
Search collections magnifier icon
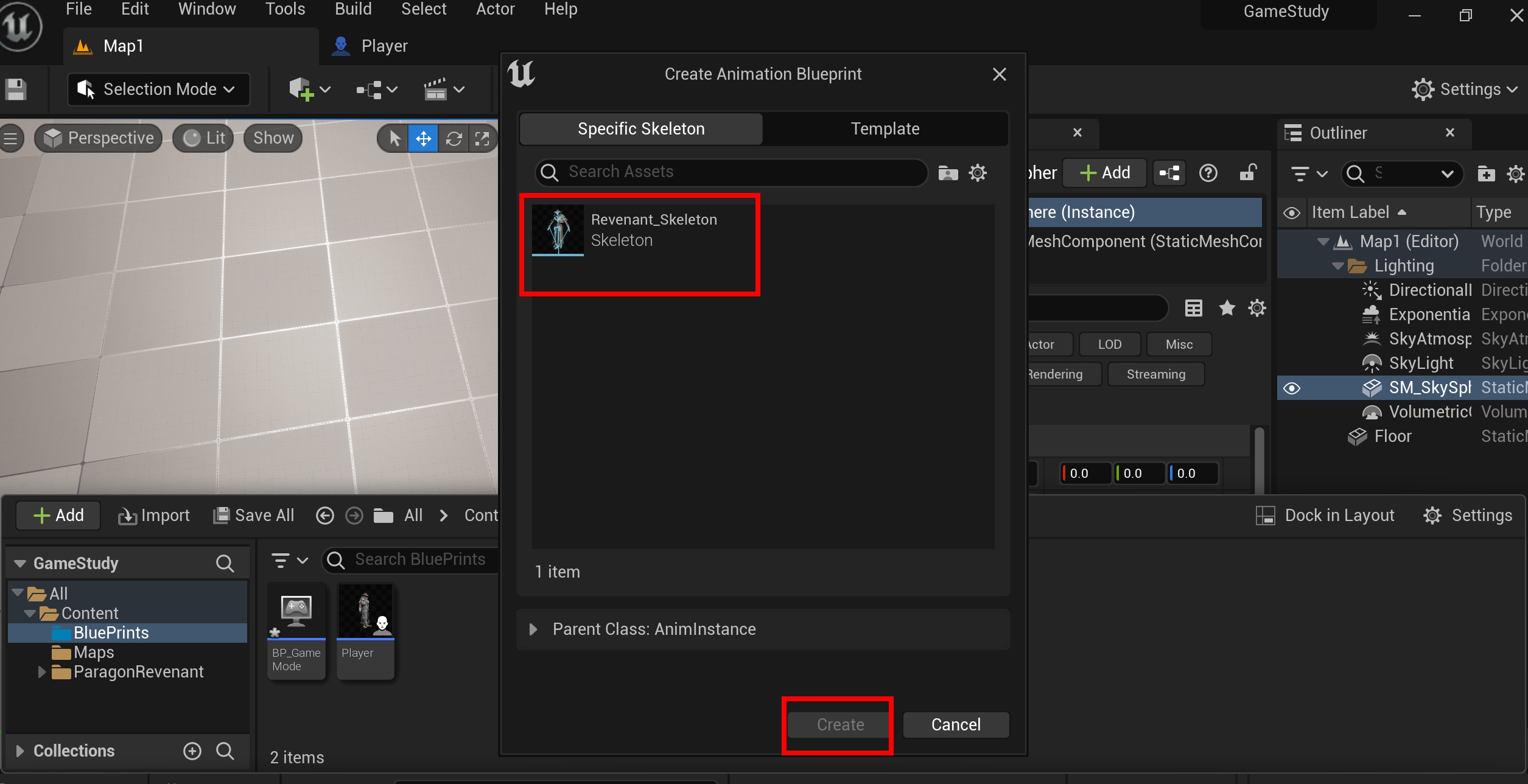tap(225, 751)
